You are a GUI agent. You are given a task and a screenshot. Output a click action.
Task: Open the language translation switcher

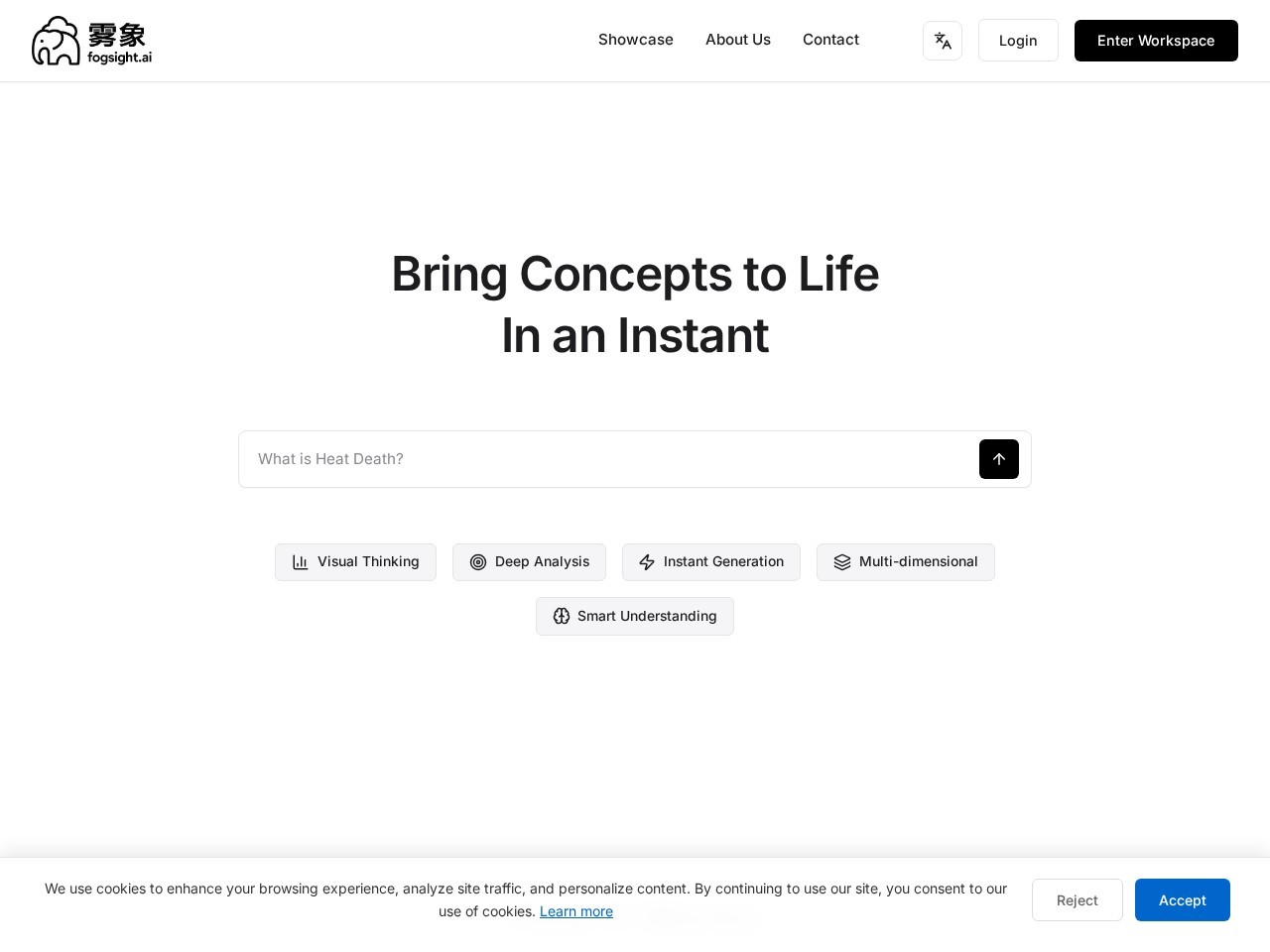[943, 41]
